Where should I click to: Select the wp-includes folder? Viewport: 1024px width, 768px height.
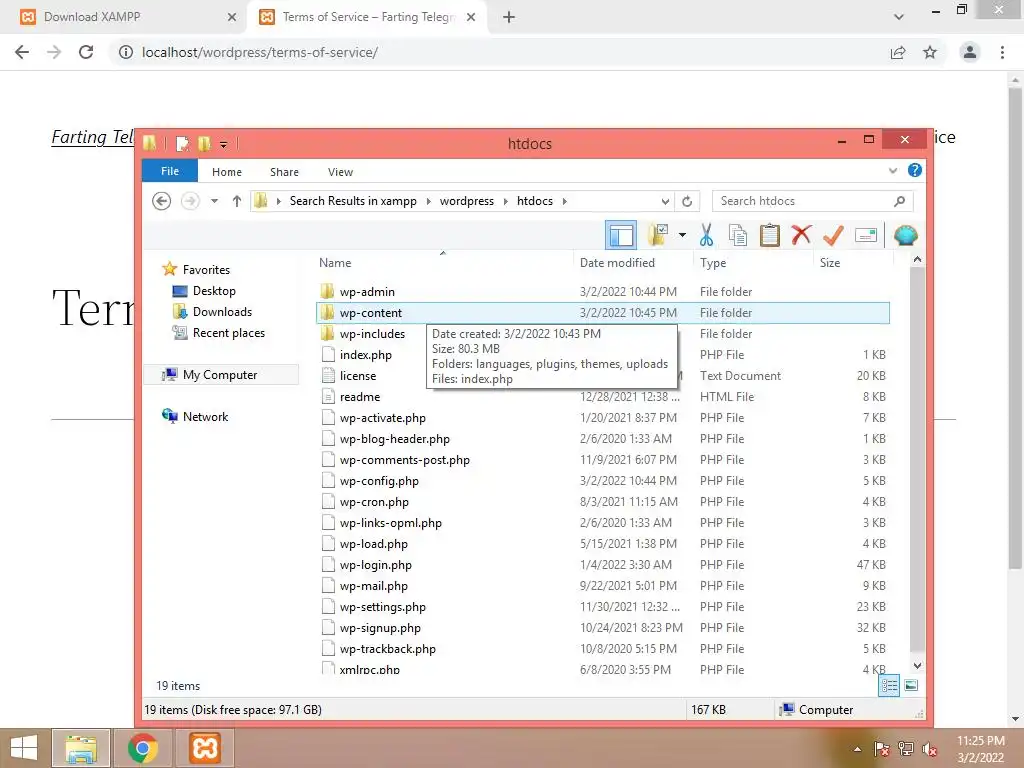[372, 334]
